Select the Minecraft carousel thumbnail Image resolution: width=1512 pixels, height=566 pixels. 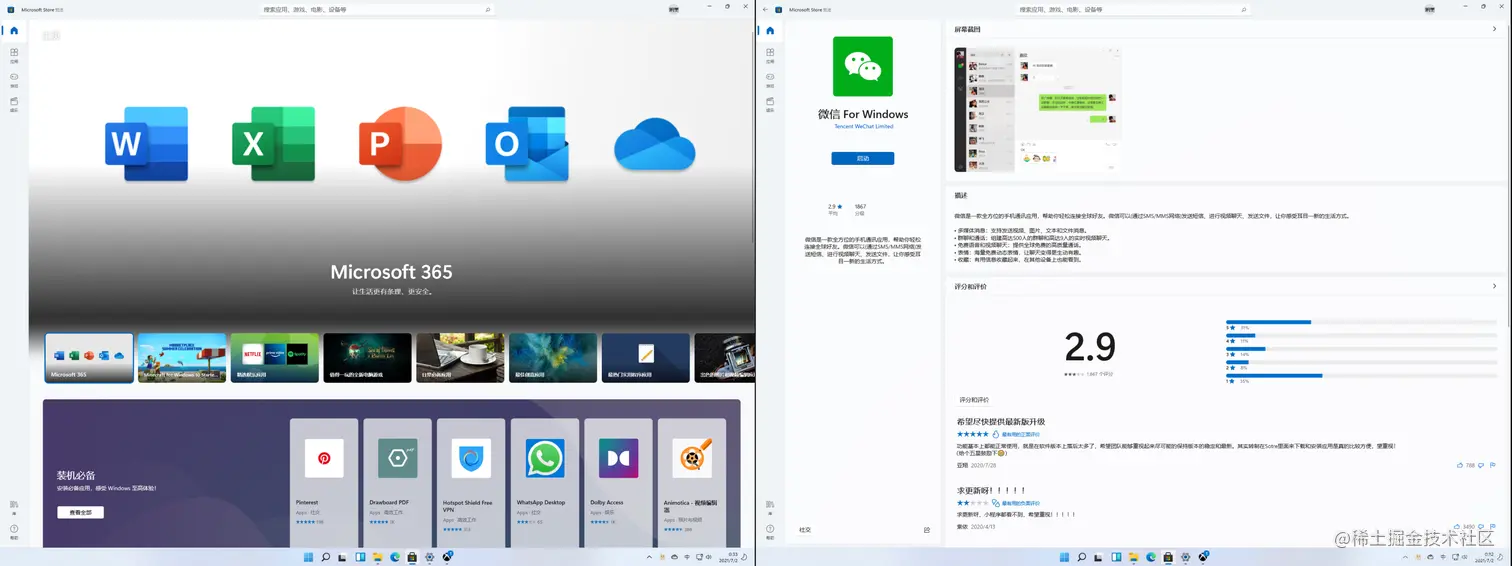(x=182, y=358)
